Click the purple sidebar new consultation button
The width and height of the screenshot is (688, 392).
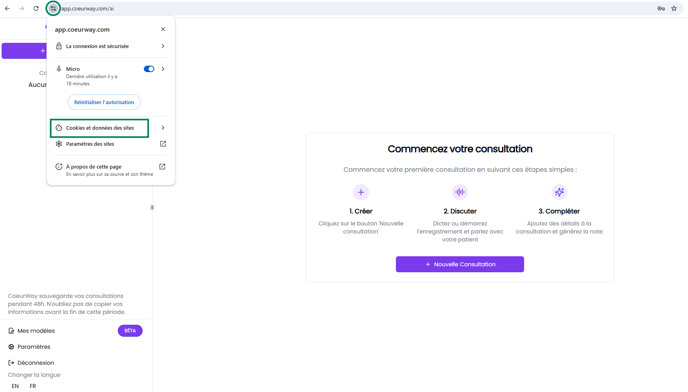click(x=24, y=51)
